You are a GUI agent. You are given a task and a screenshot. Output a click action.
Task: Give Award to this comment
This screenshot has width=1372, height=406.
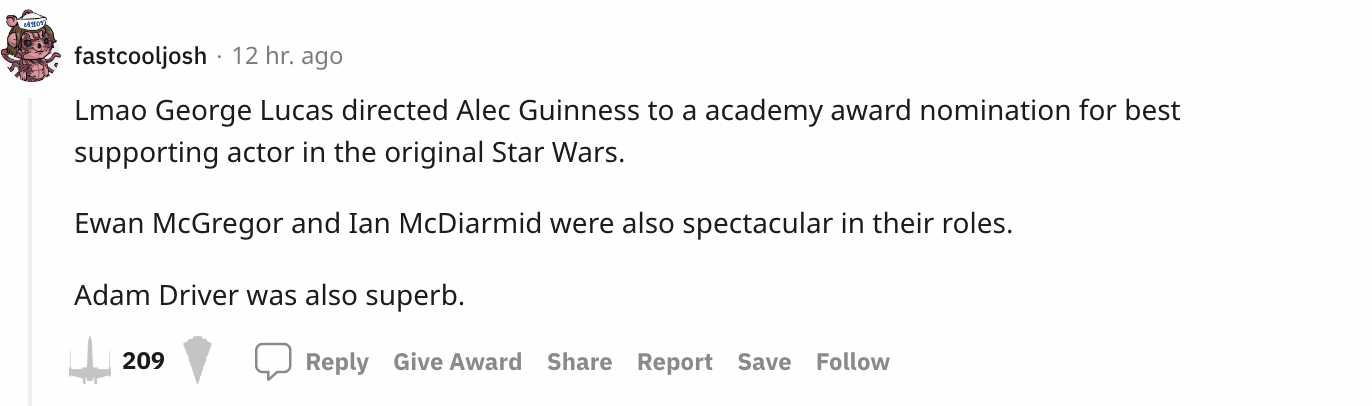click(x=457, y=362)
